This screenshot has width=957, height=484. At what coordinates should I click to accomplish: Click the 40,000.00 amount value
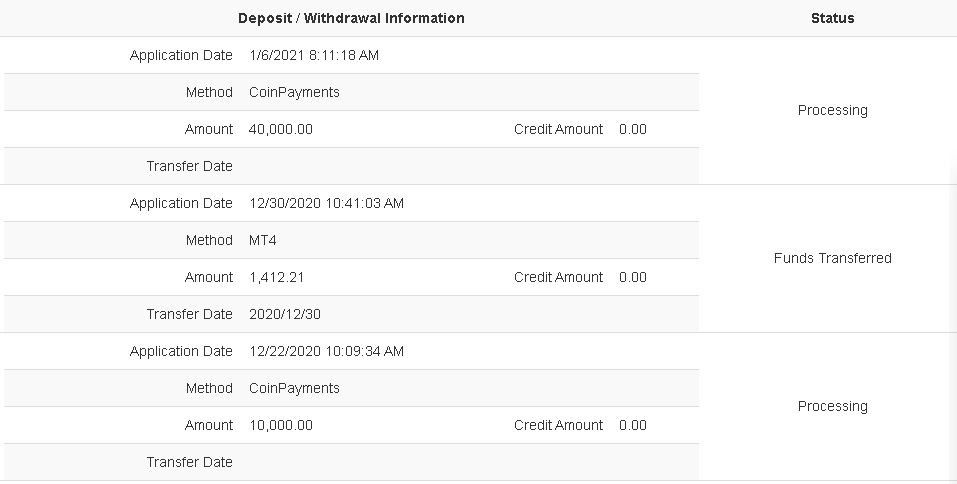point(281,129)
